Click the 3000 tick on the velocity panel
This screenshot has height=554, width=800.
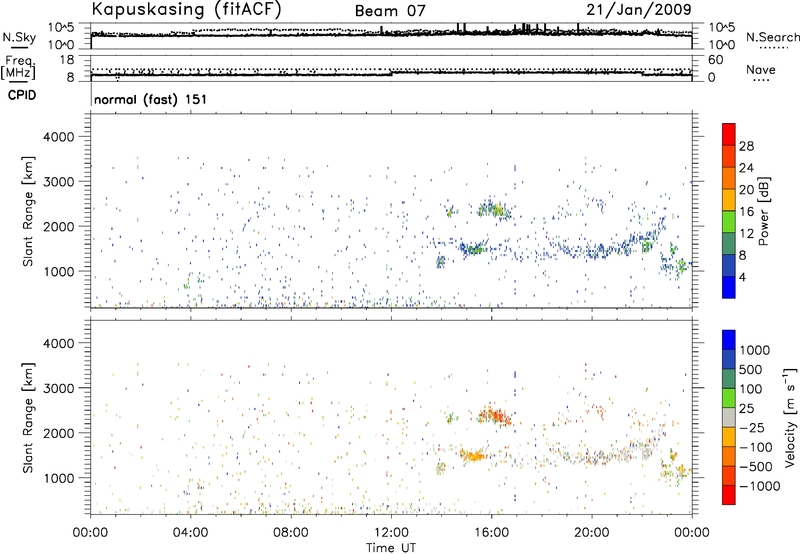(59, 388)
